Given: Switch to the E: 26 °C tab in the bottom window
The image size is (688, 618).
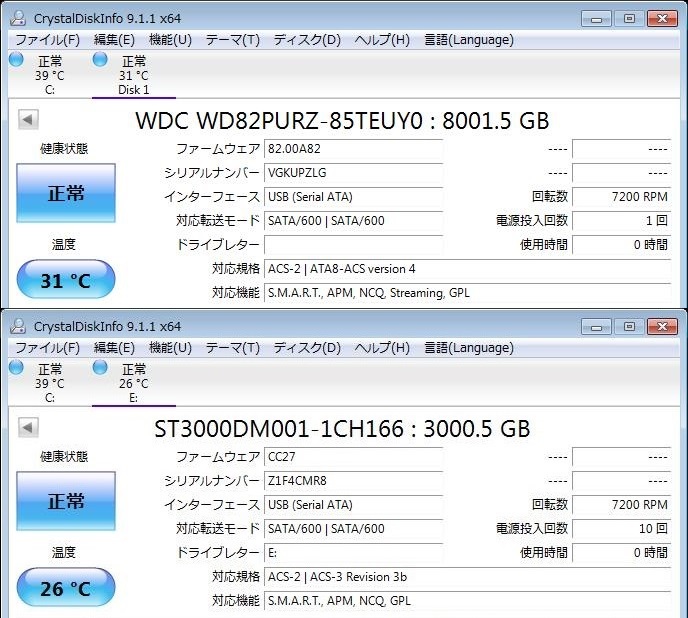Looking at the screenshot, I should (134, 383).
